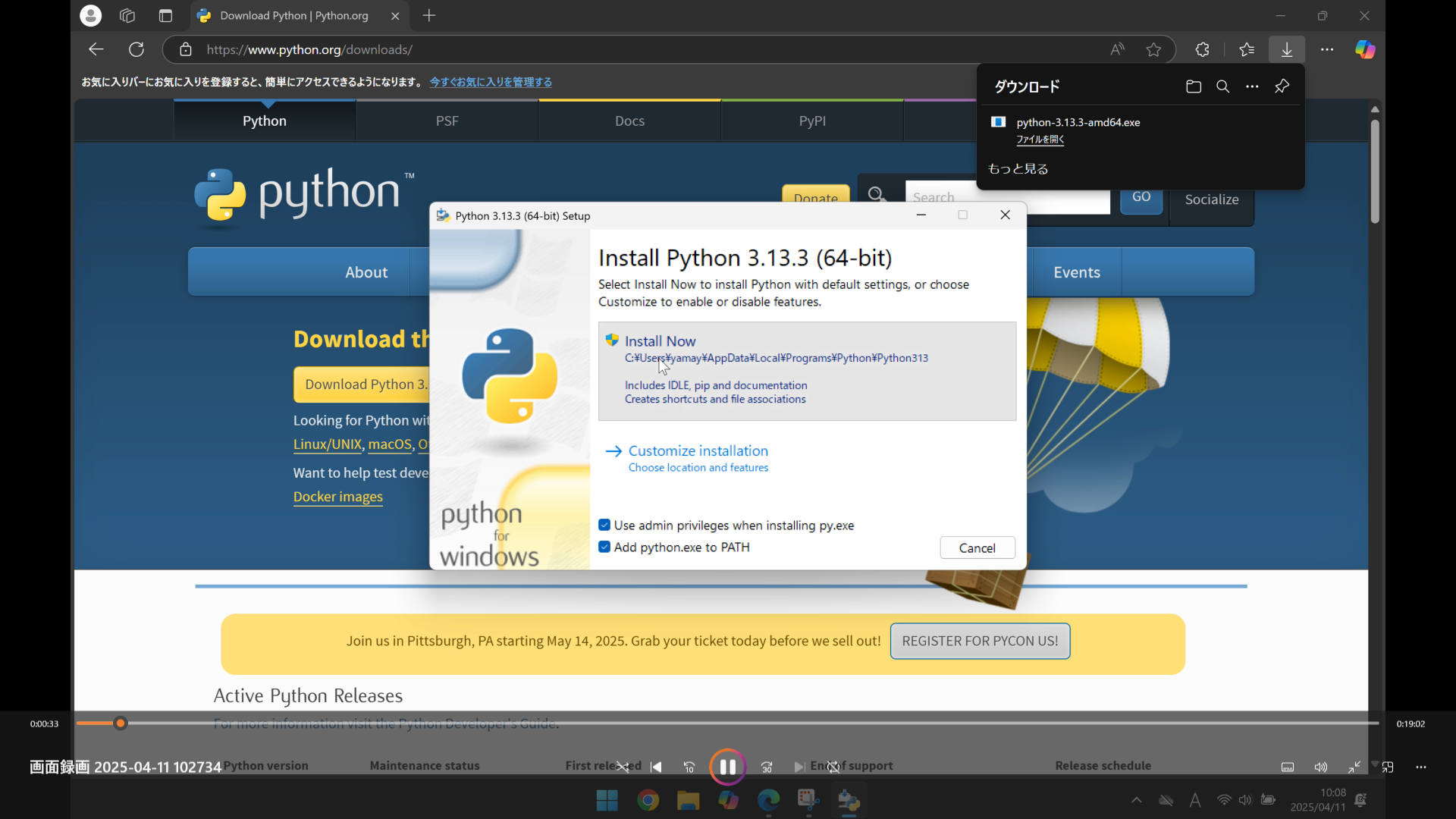Open File Explorer from the taskbar

pos(688,800)
